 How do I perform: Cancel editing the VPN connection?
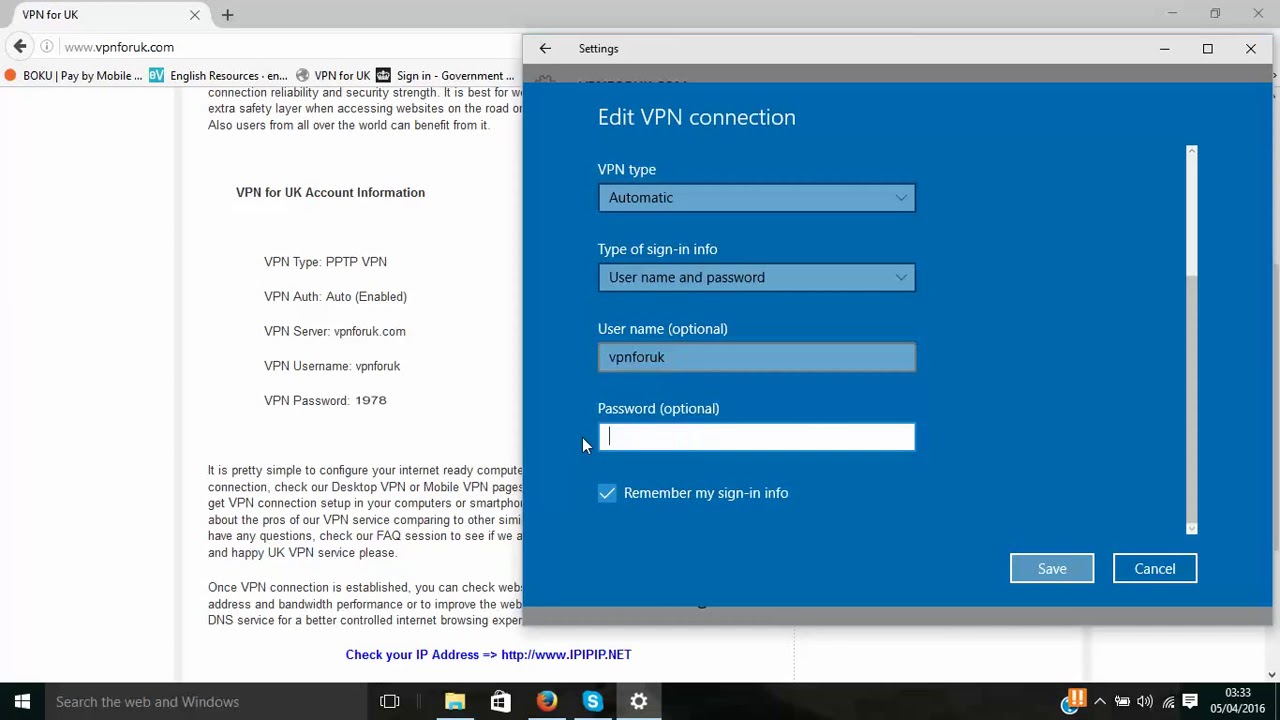1155,569
